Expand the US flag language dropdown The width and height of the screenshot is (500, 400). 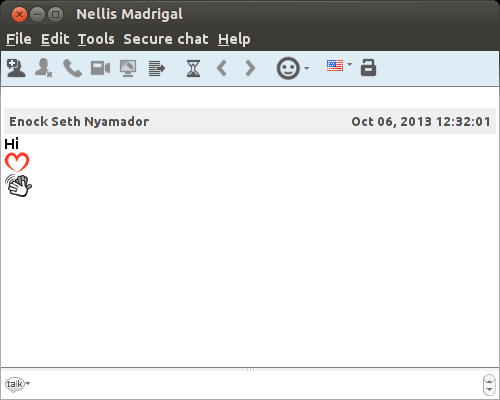(x=339, y=65)
